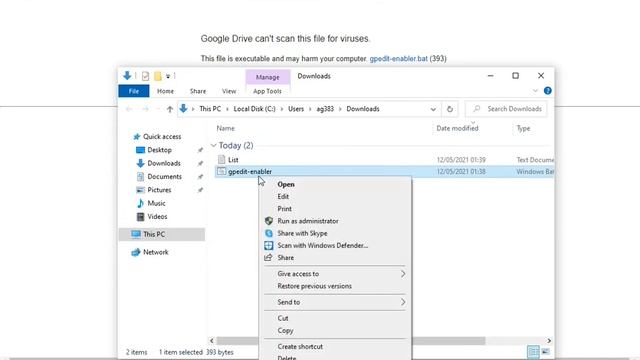The width and height of the screenshot is (640, 360).
Task: Click the Properties quick access toolbar icon
Action: (x=145, y=76)
